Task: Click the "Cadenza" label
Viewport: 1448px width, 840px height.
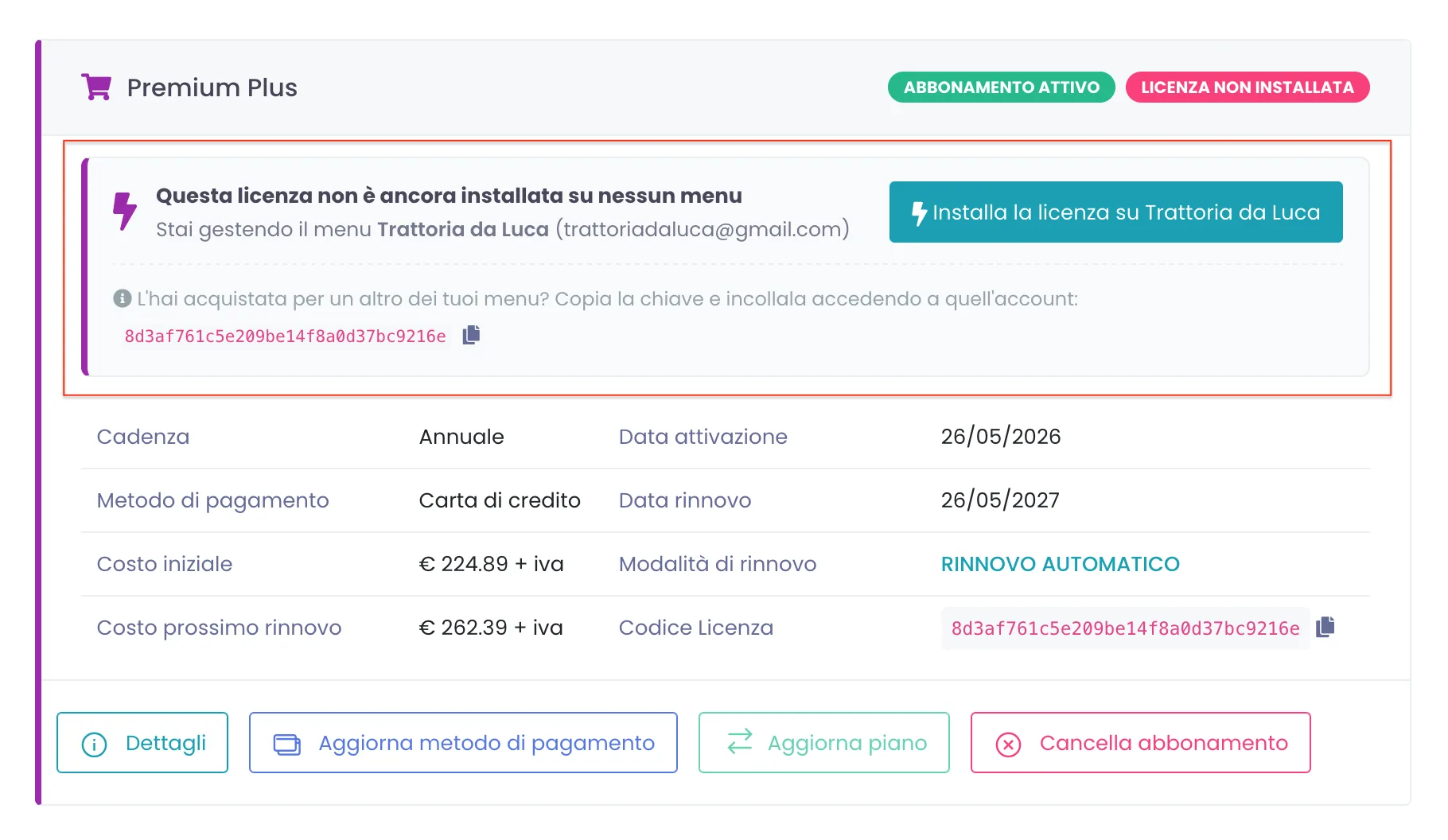Action: pyautogui.click(x=143, y=437)
